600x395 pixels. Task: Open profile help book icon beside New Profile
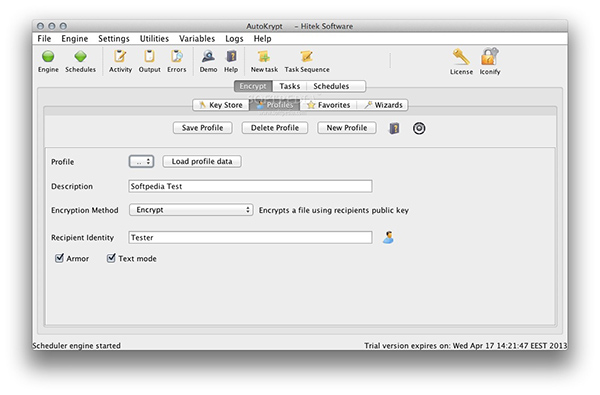point(394,128)
